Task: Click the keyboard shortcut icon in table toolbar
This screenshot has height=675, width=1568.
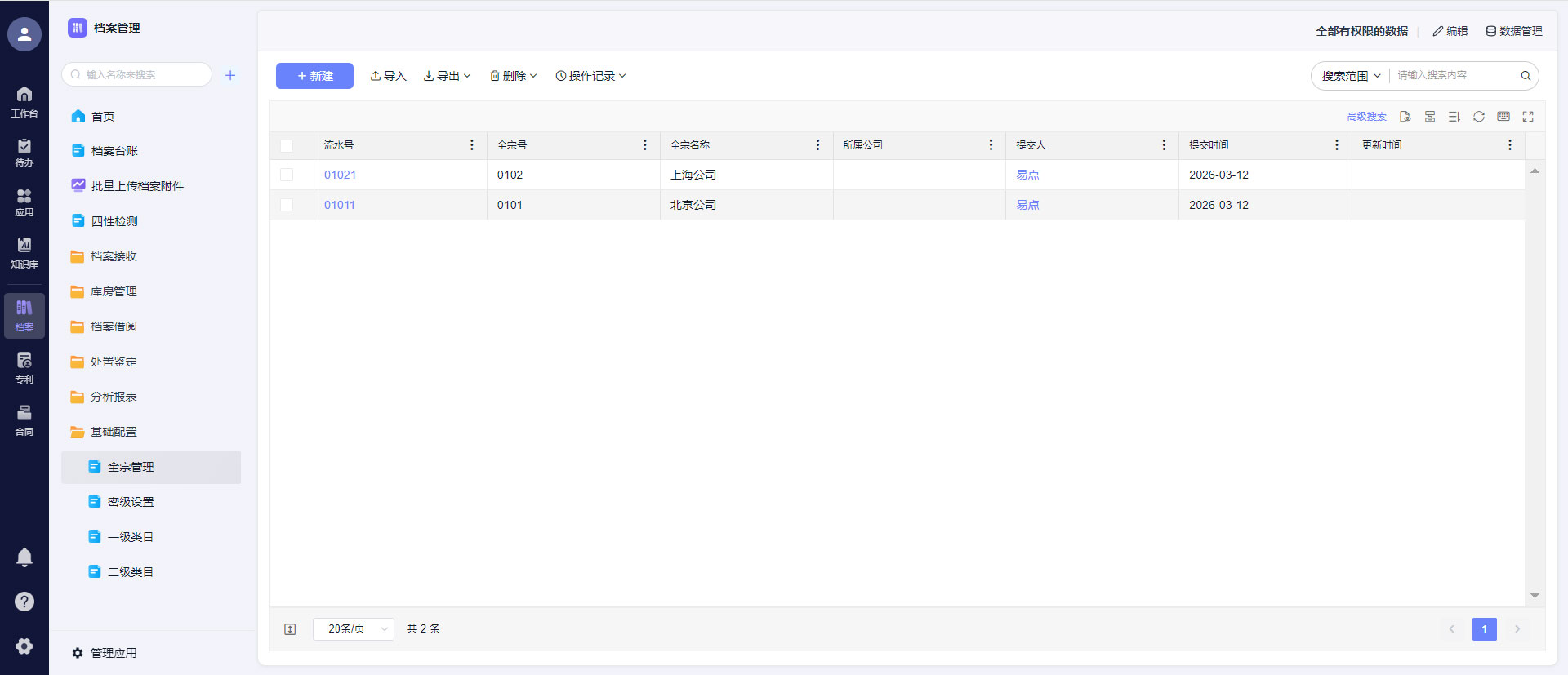Action: click(x=1503, y=117)
